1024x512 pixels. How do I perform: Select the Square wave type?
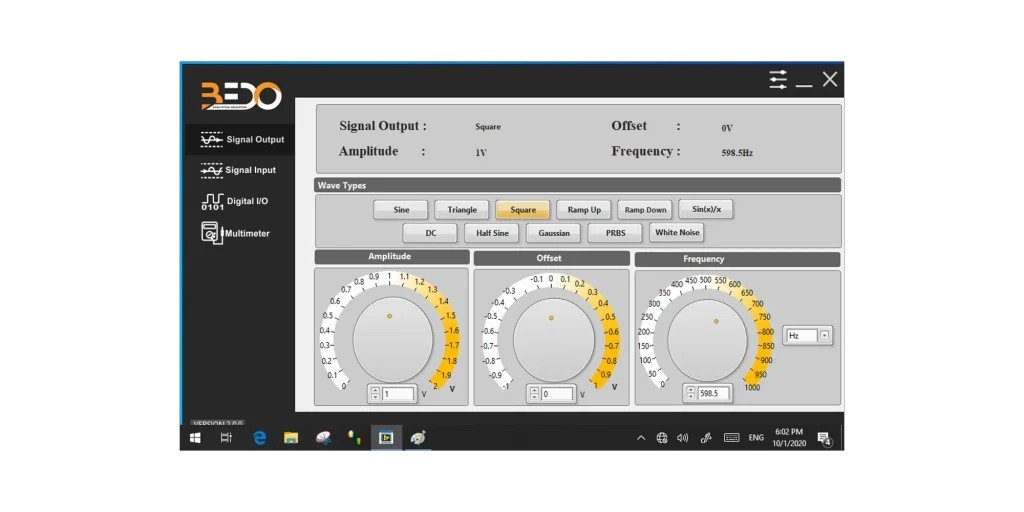pyautogui.click(x=522, y=210)
